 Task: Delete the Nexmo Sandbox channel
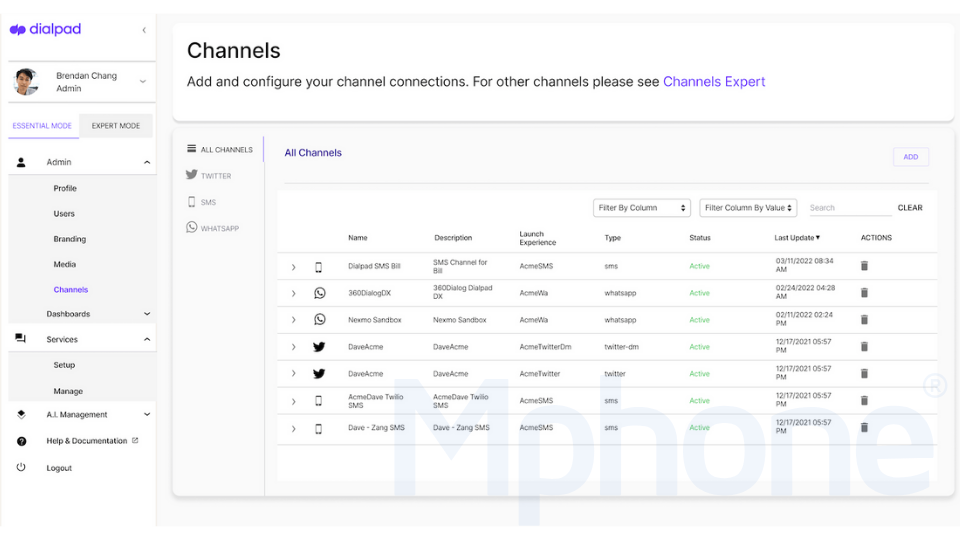click(x=864, y=320)
